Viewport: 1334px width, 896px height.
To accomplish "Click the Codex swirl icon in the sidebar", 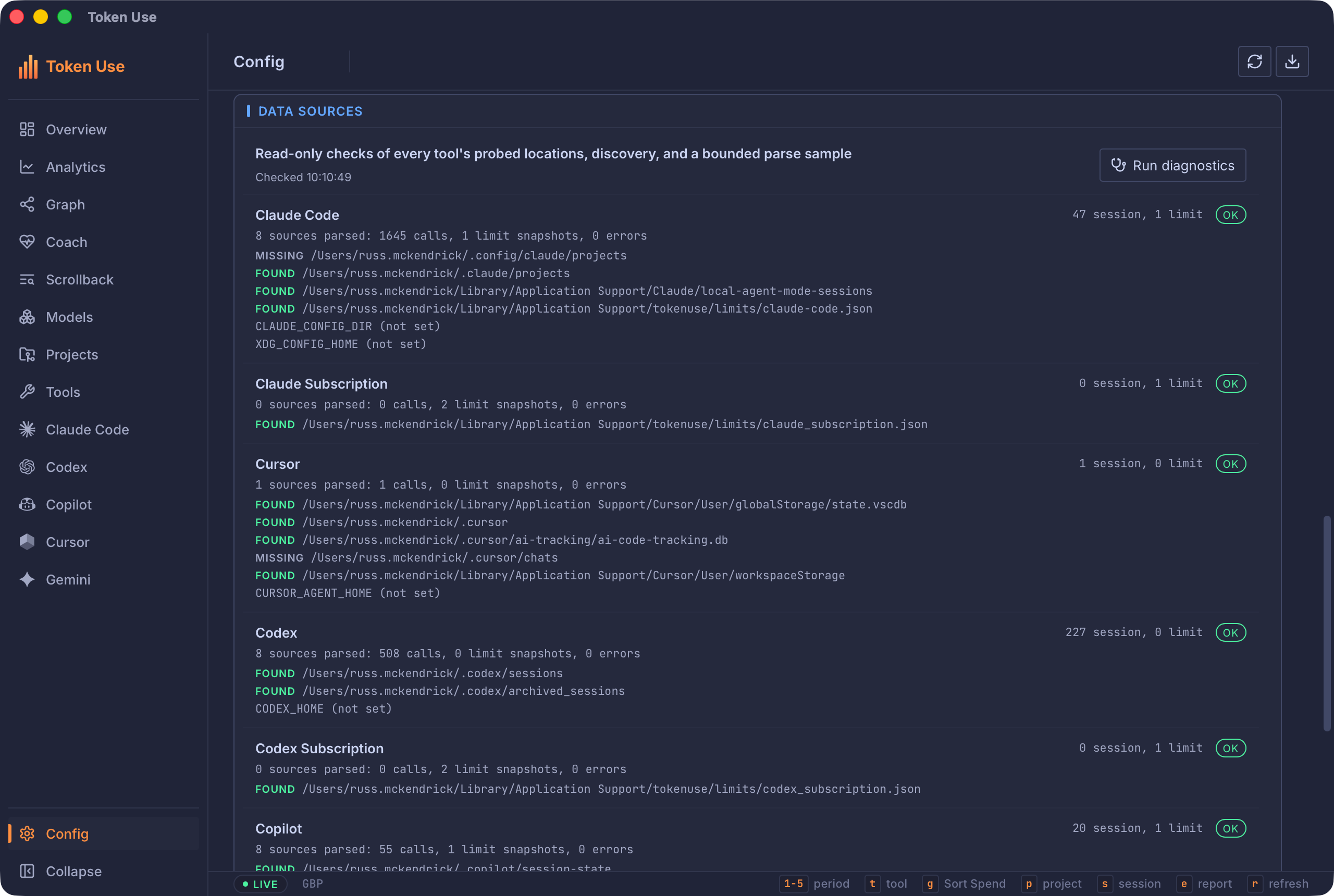I will [27, 467].
